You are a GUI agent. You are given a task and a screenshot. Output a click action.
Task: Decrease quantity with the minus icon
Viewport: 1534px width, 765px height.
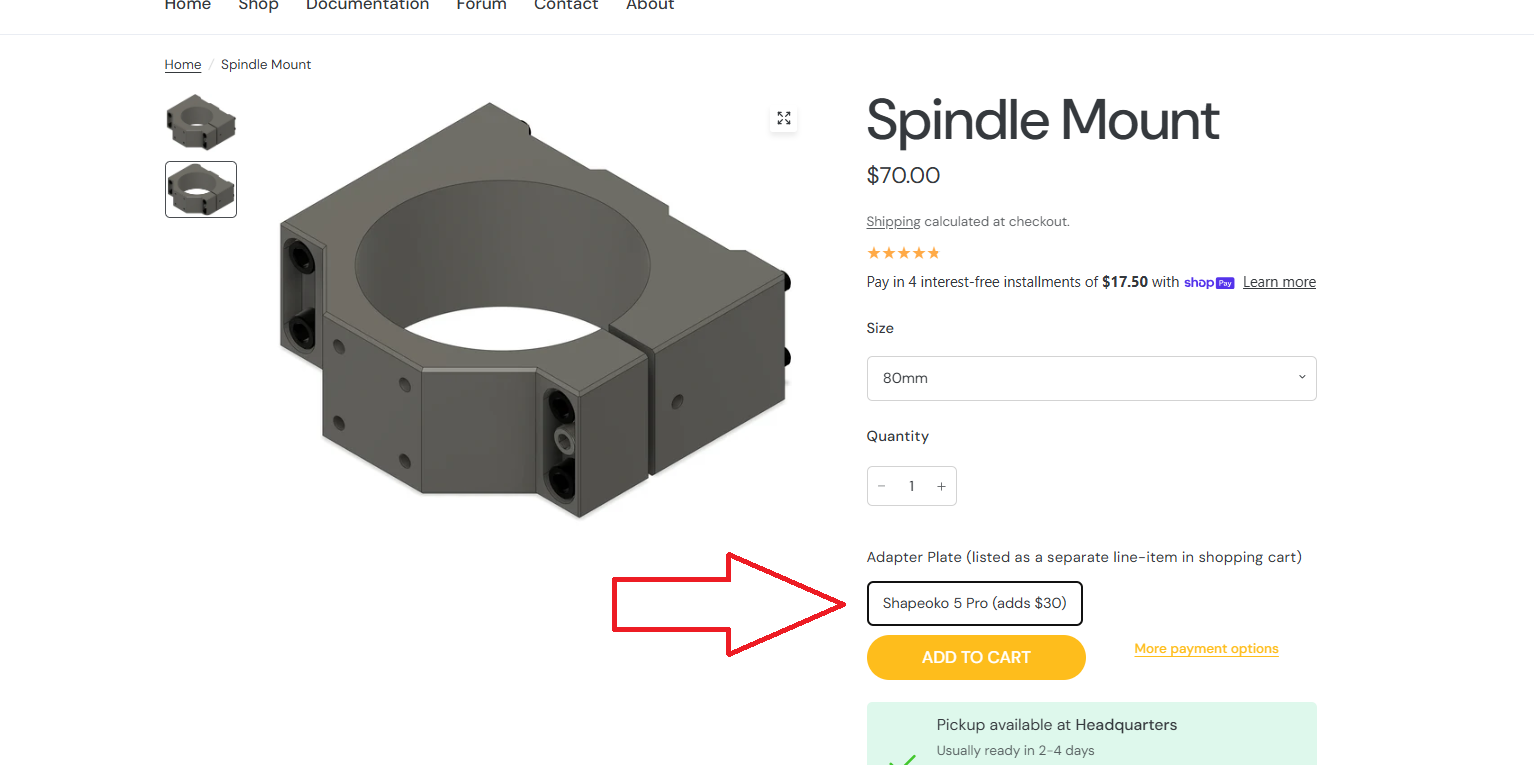pyautogui.click(x=882, y=487)
